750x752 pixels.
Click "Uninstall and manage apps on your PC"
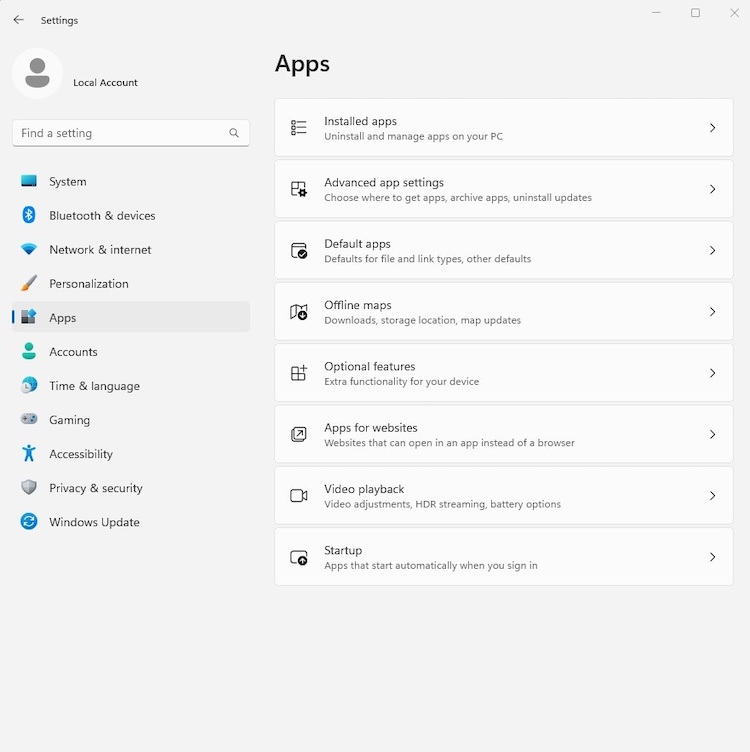point(413,136)
